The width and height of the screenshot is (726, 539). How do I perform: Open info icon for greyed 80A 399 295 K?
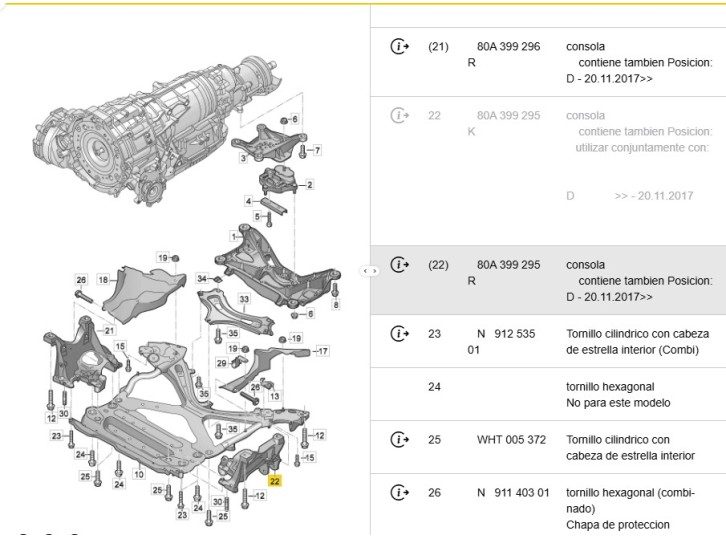[400, 115]
